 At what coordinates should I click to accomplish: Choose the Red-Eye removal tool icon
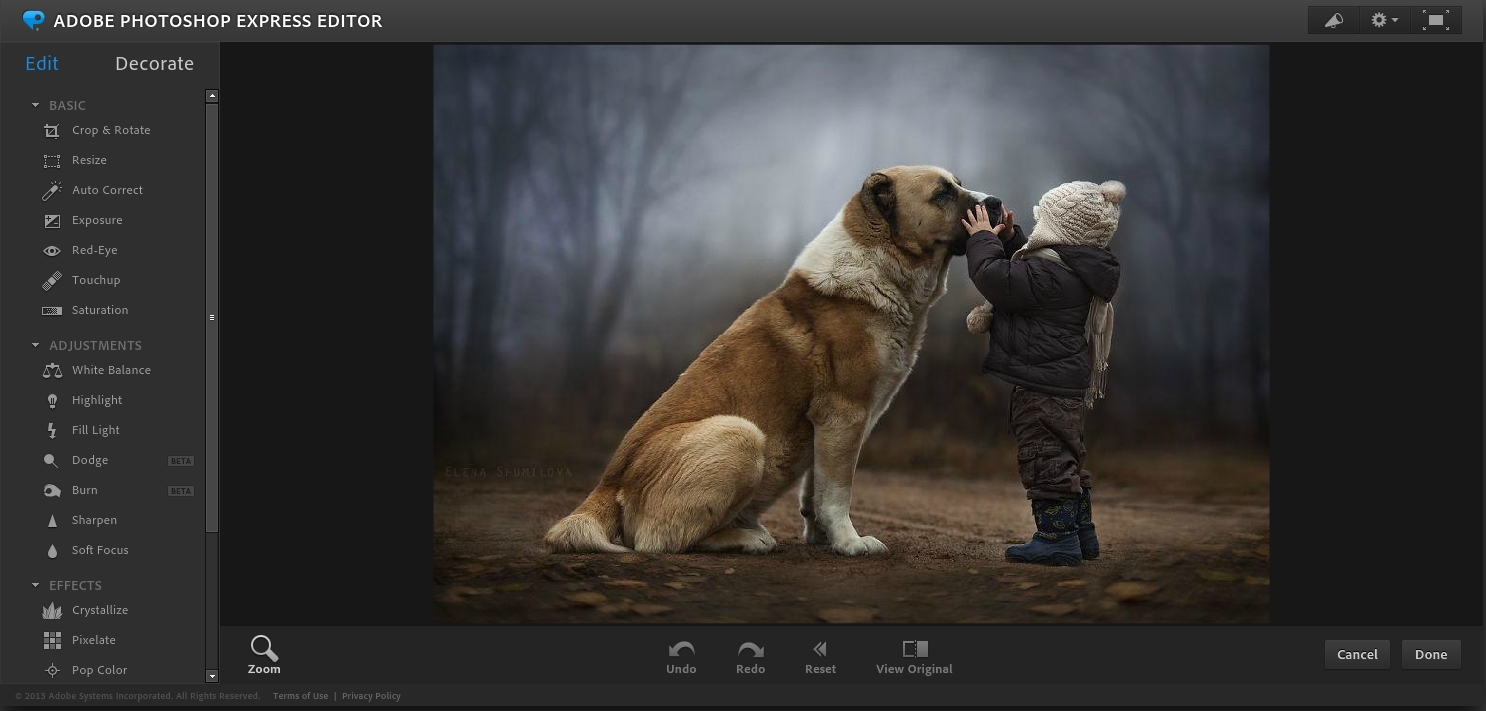point(52,250)
